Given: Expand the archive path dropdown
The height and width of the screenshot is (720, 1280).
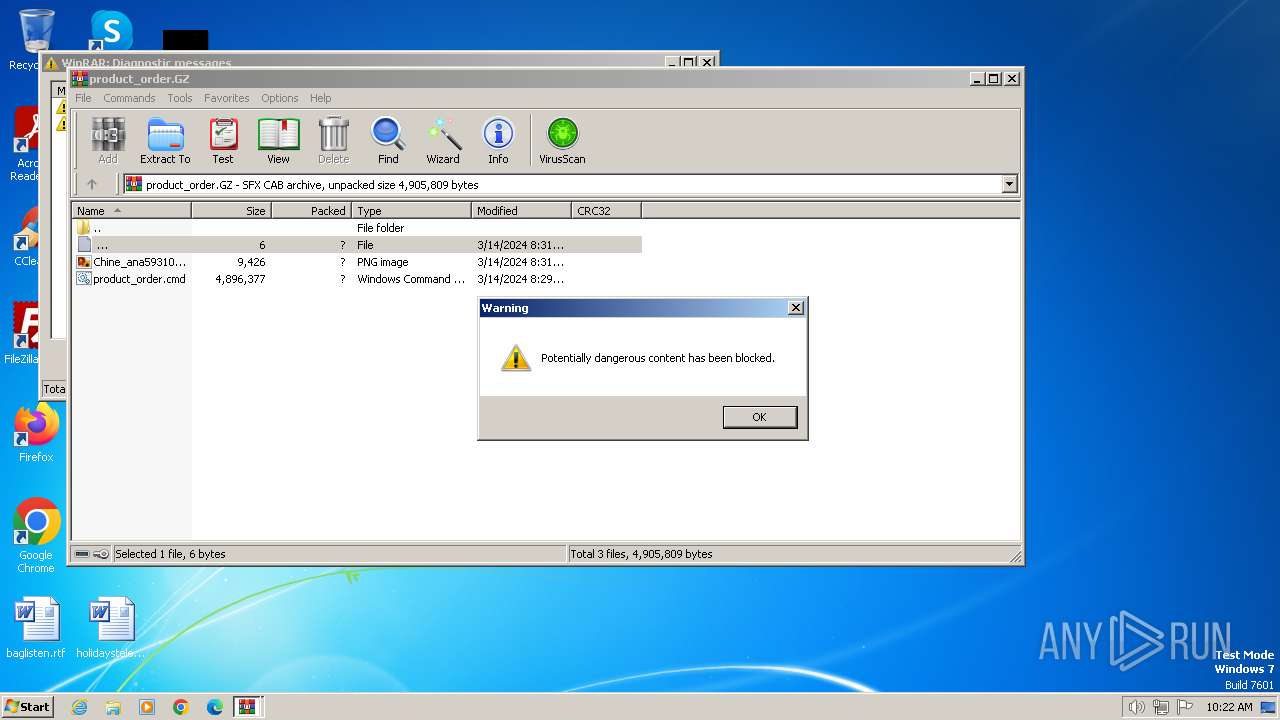Looking at the screenshot, I should click(x=1009, y=184).
